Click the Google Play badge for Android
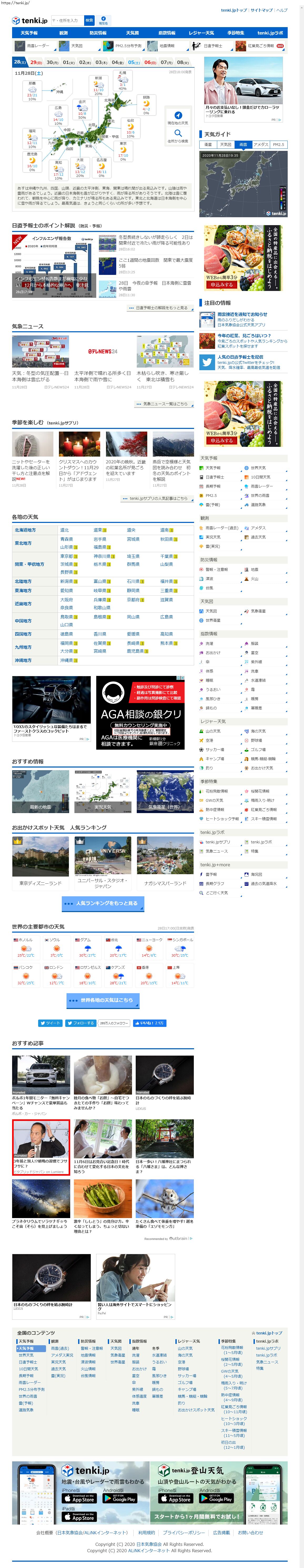 click(x=120, y=1498)
